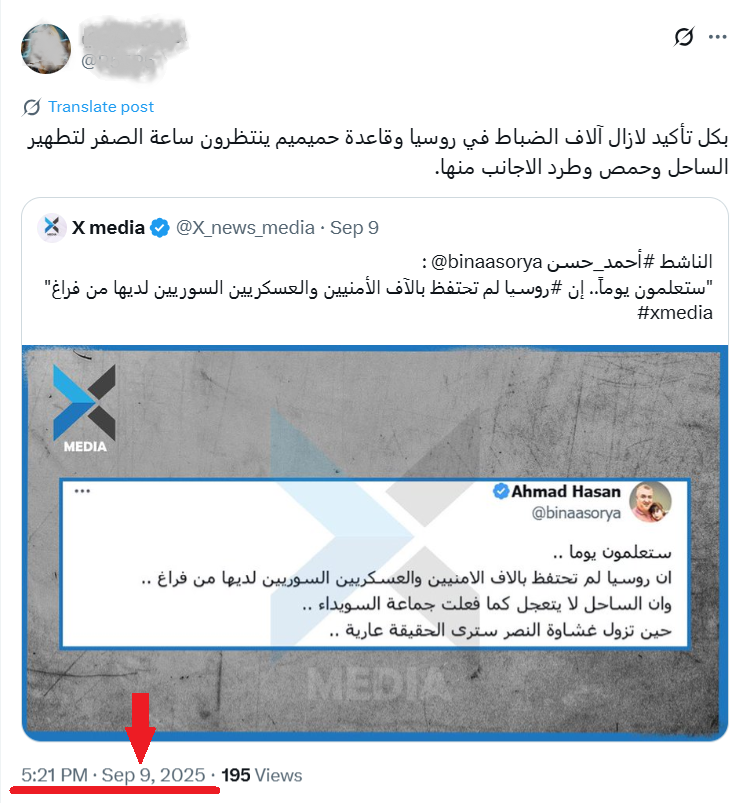The image size is (747, 803).
Task: Click the poster's profile avatar
Action: click(46, 49)
